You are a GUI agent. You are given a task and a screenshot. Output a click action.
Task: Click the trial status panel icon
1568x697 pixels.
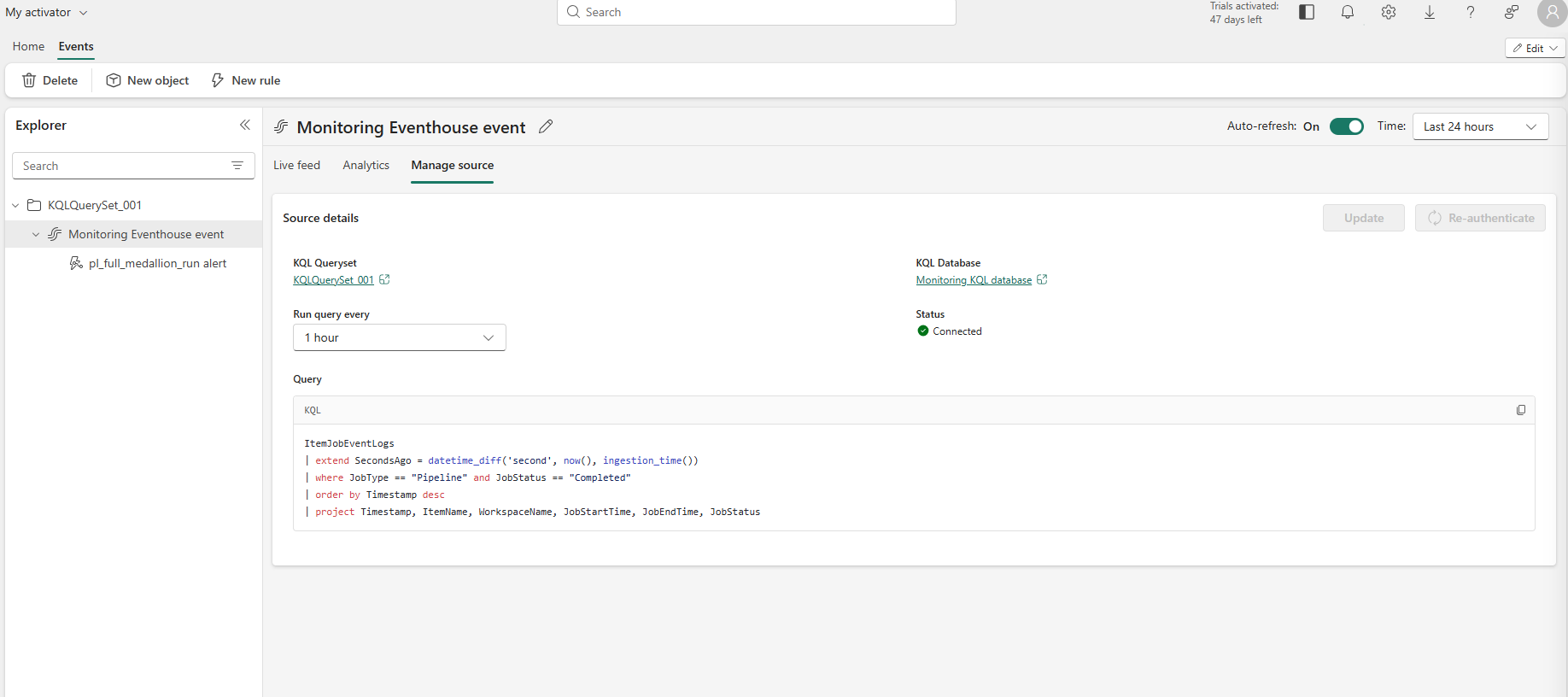point(1307,12)
